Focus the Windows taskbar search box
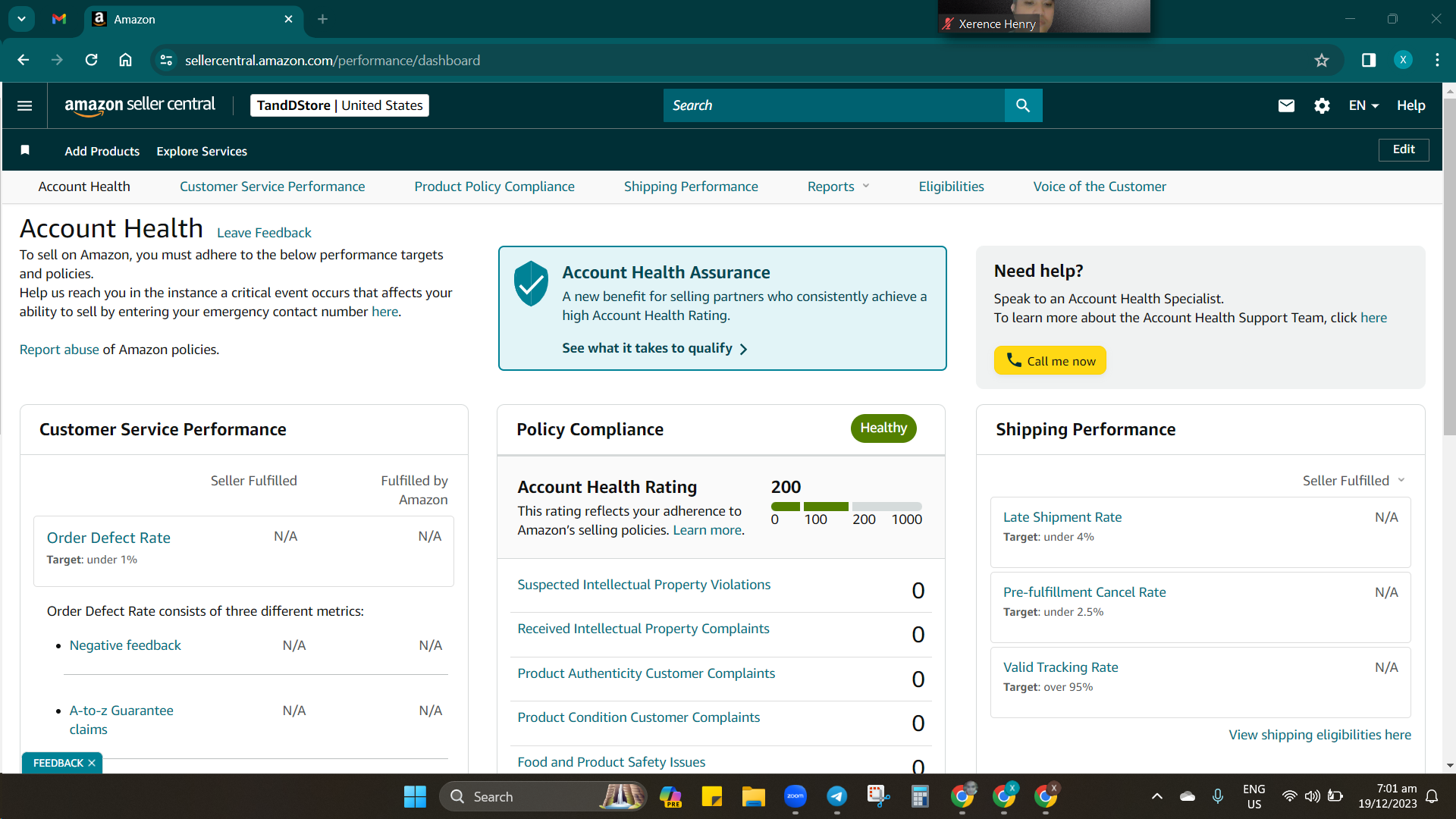This screenshot has width=1456, height=819. click(543, 796)
